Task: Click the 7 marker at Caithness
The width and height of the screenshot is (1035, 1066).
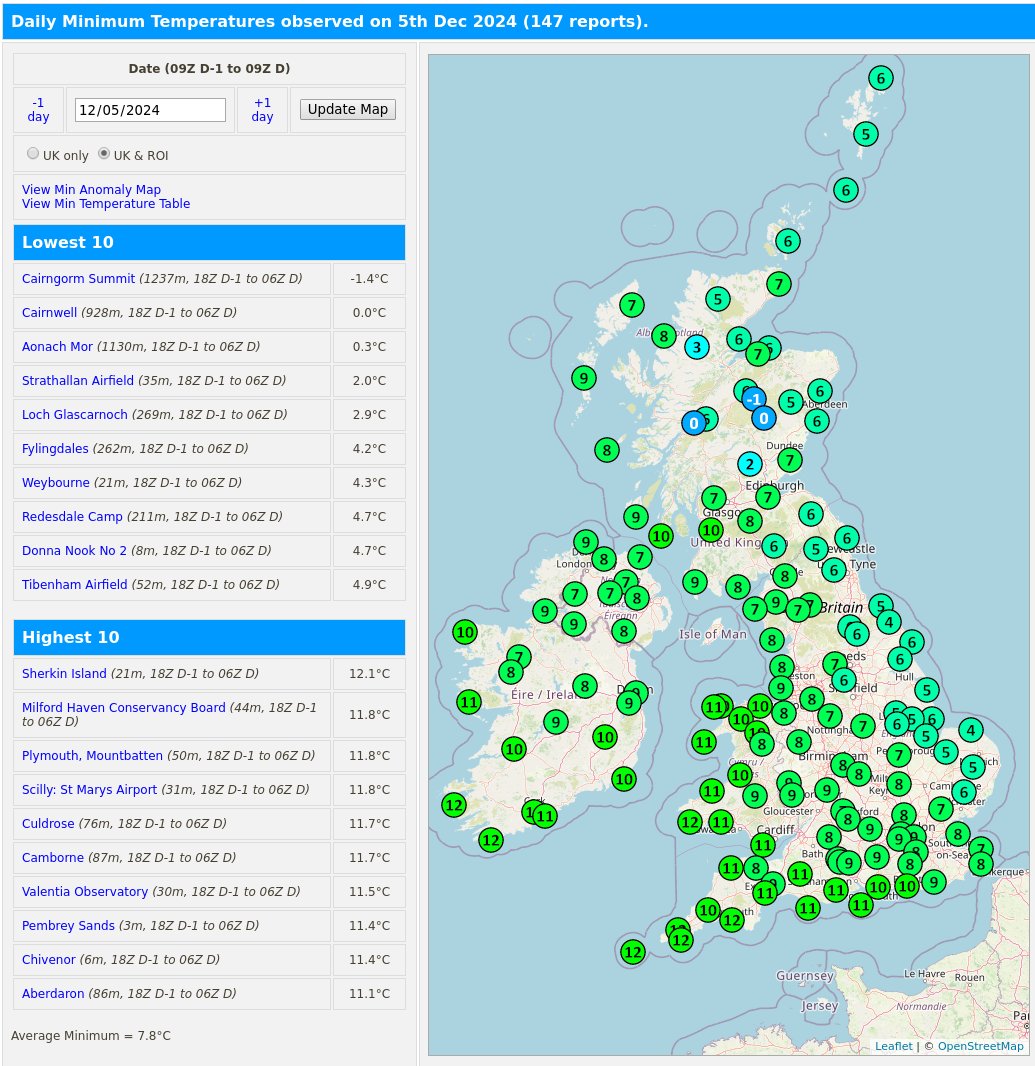Action: (x=779, y=283)
